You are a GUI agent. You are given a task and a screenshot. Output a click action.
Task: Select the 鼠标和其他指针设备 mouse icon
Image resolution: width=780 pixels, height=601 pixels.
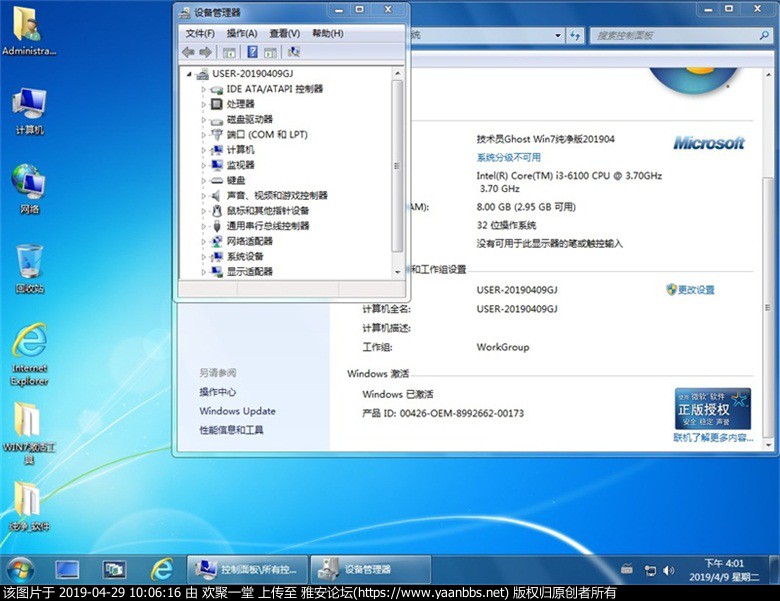pos(216,211)
